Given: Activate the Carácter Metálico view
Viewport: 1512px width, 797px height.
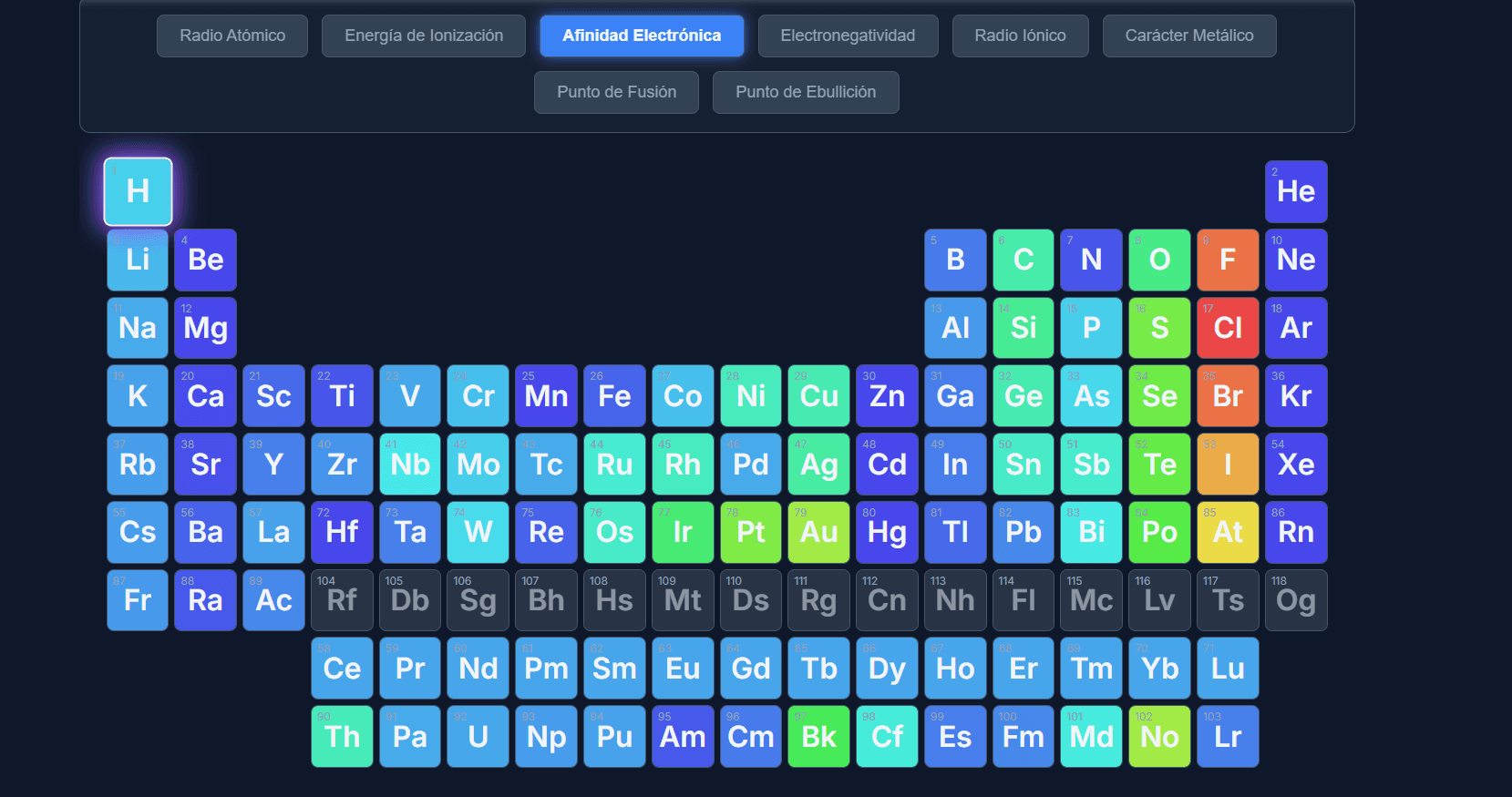Looking at the screenshot, I should (1188, 36).
